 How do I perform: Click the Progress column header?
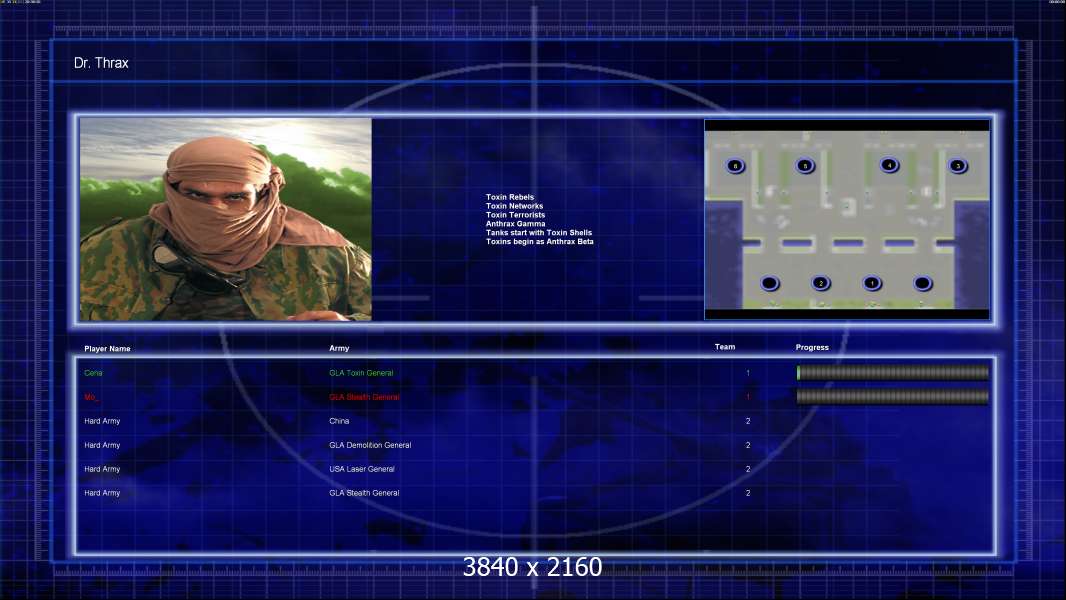812,347
